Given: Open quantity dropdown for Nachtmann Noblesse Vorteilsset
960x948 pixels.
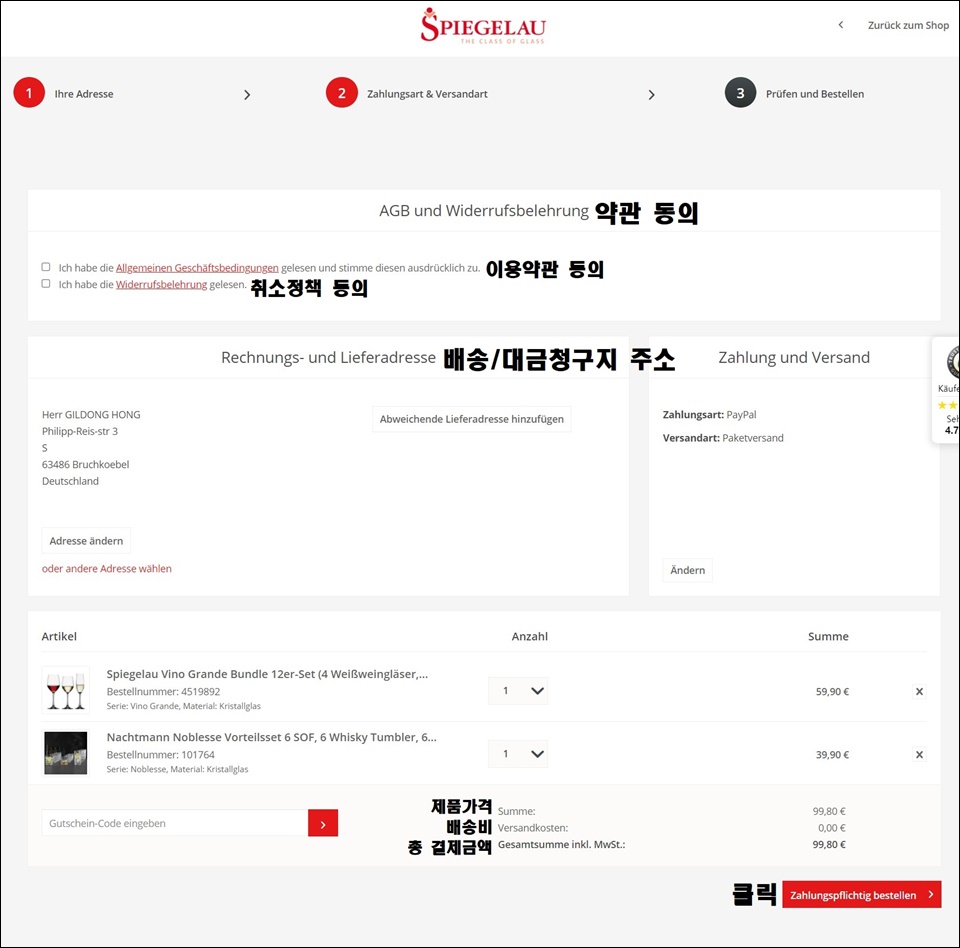Looking at the screenshot, I should point(518,754).
